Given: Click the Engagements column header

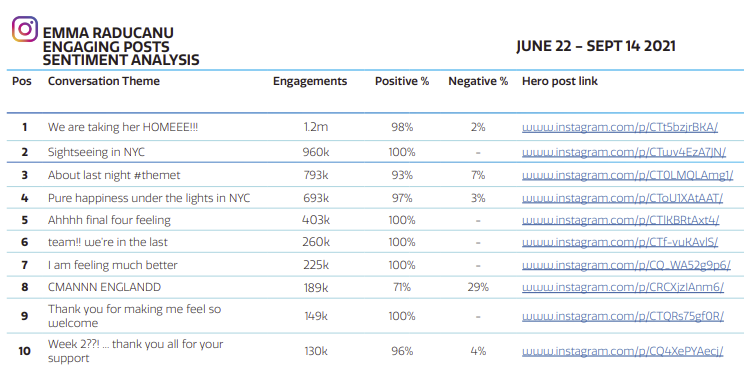Looking at the screenshot, I should 310,81.
